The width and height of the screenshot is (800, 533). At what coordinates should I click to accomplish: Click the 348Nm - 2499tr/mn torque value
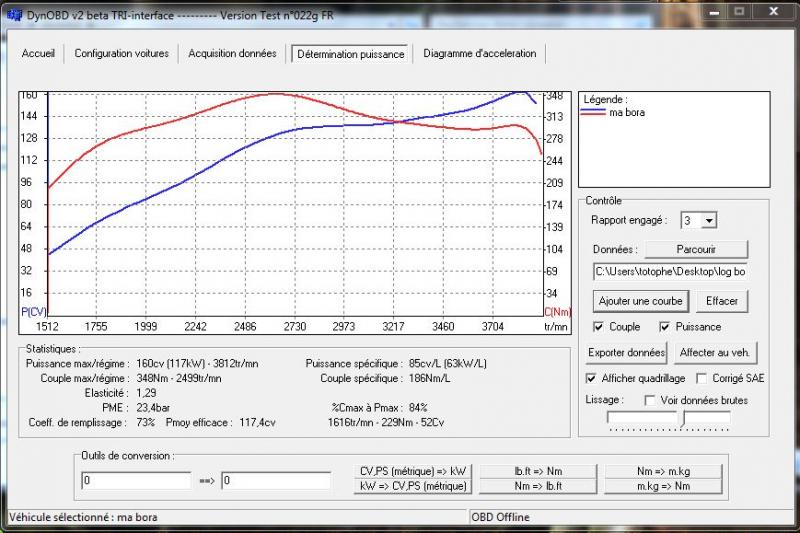pos(179,379)
